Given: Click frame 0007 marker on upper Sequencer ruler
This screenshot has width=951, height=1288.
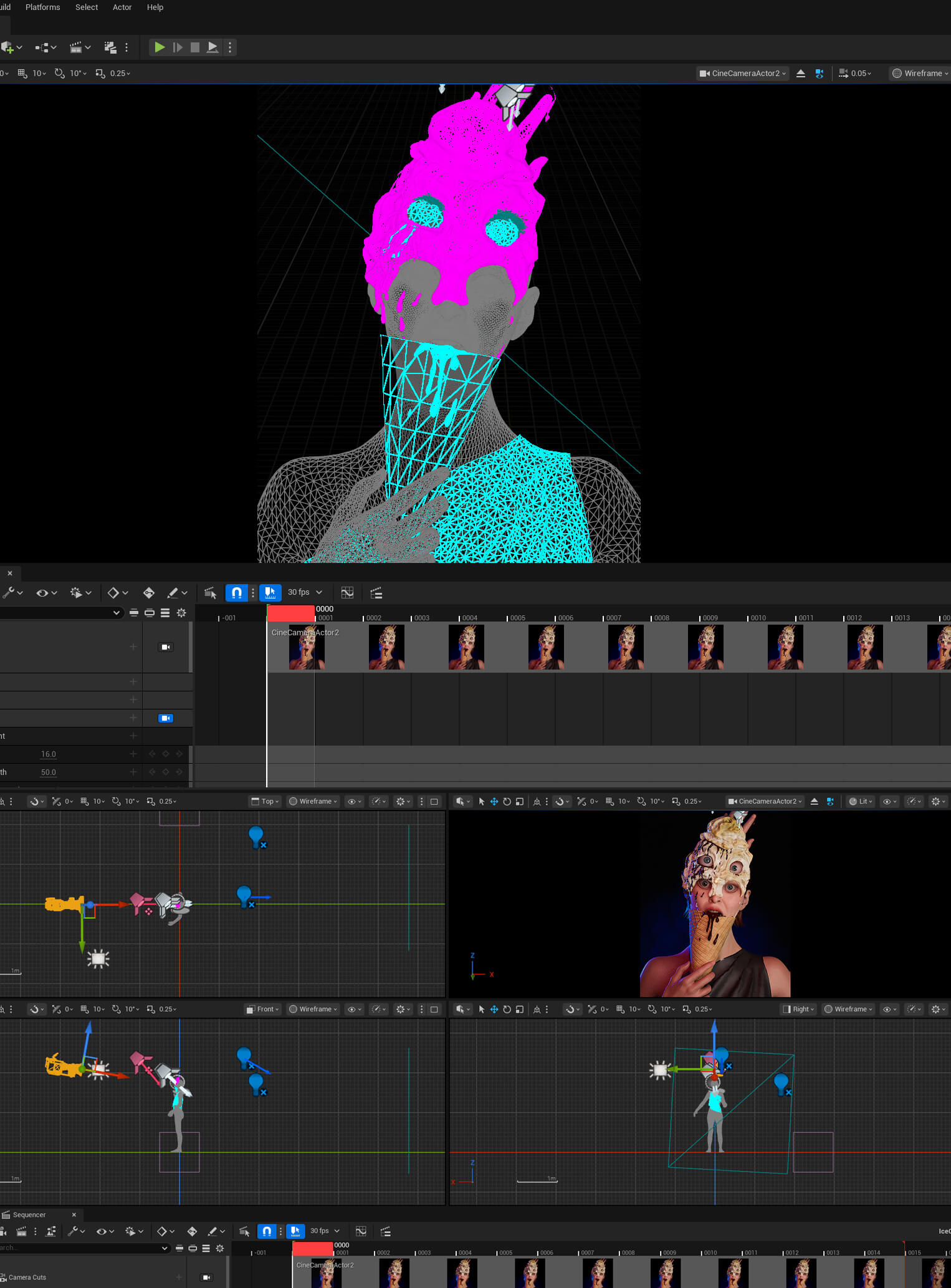Looking at the screenshot, I should coord(613,618).
